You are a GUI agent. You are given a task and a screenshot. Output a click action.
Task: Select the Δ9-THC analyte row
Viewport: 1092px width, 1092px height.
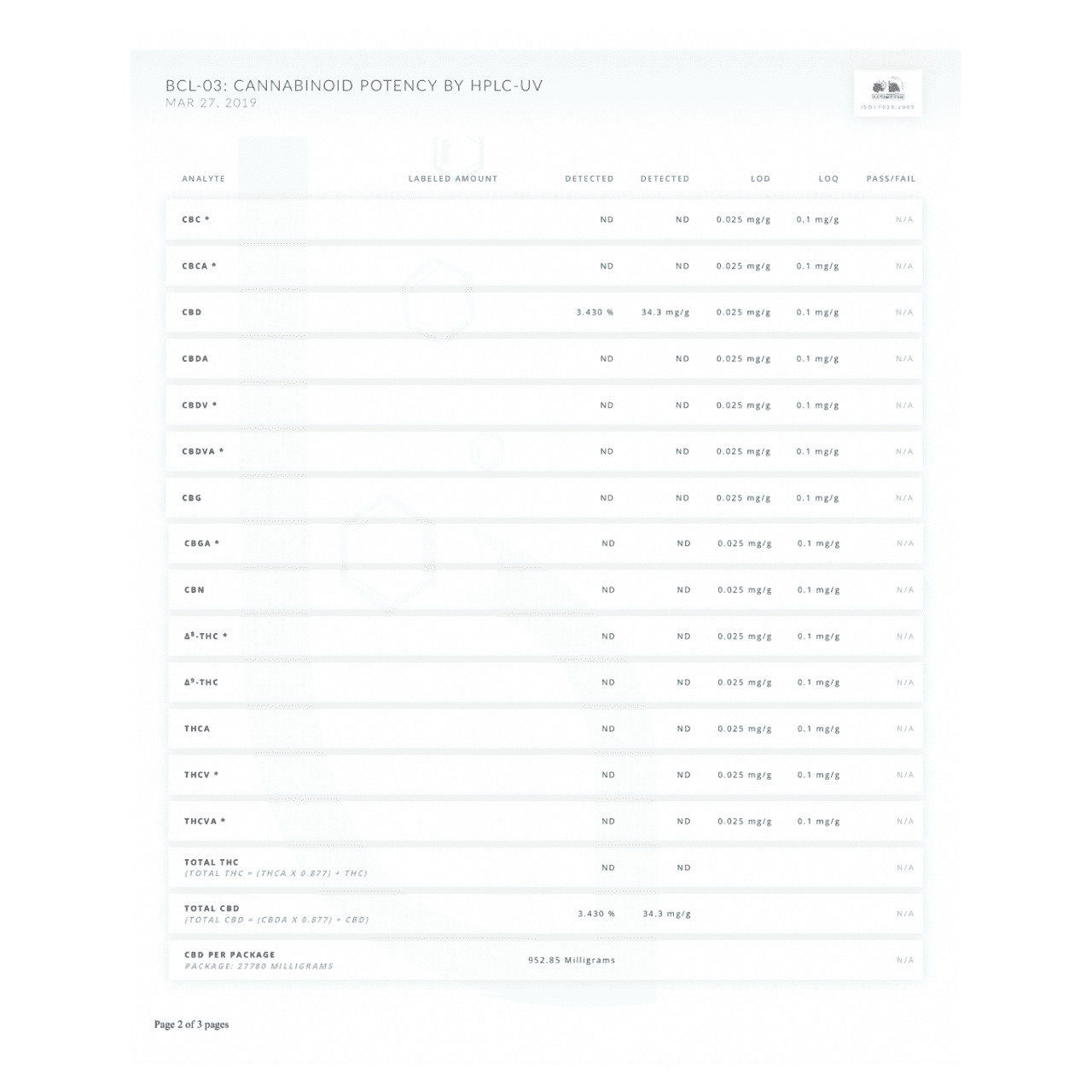click(544, 682)
